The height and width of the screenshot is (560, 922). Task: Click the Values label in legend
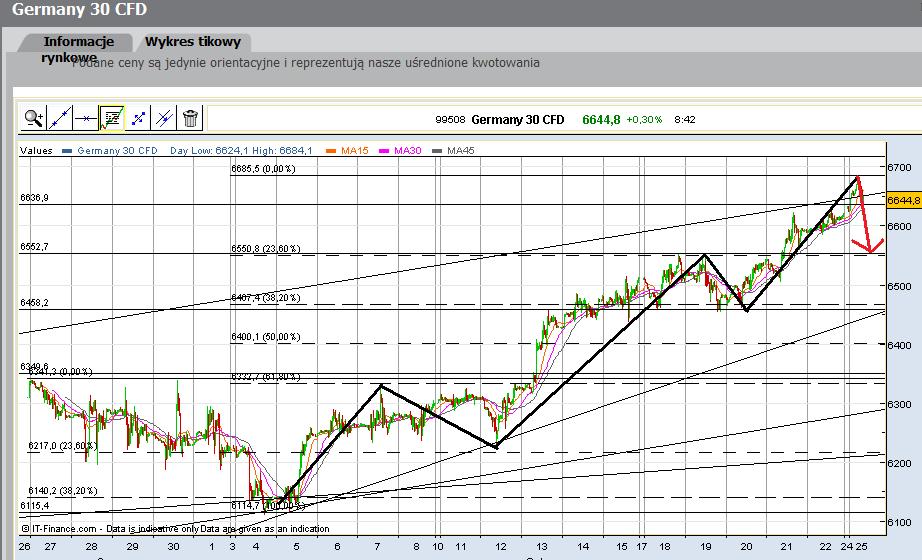coord(36,151)
